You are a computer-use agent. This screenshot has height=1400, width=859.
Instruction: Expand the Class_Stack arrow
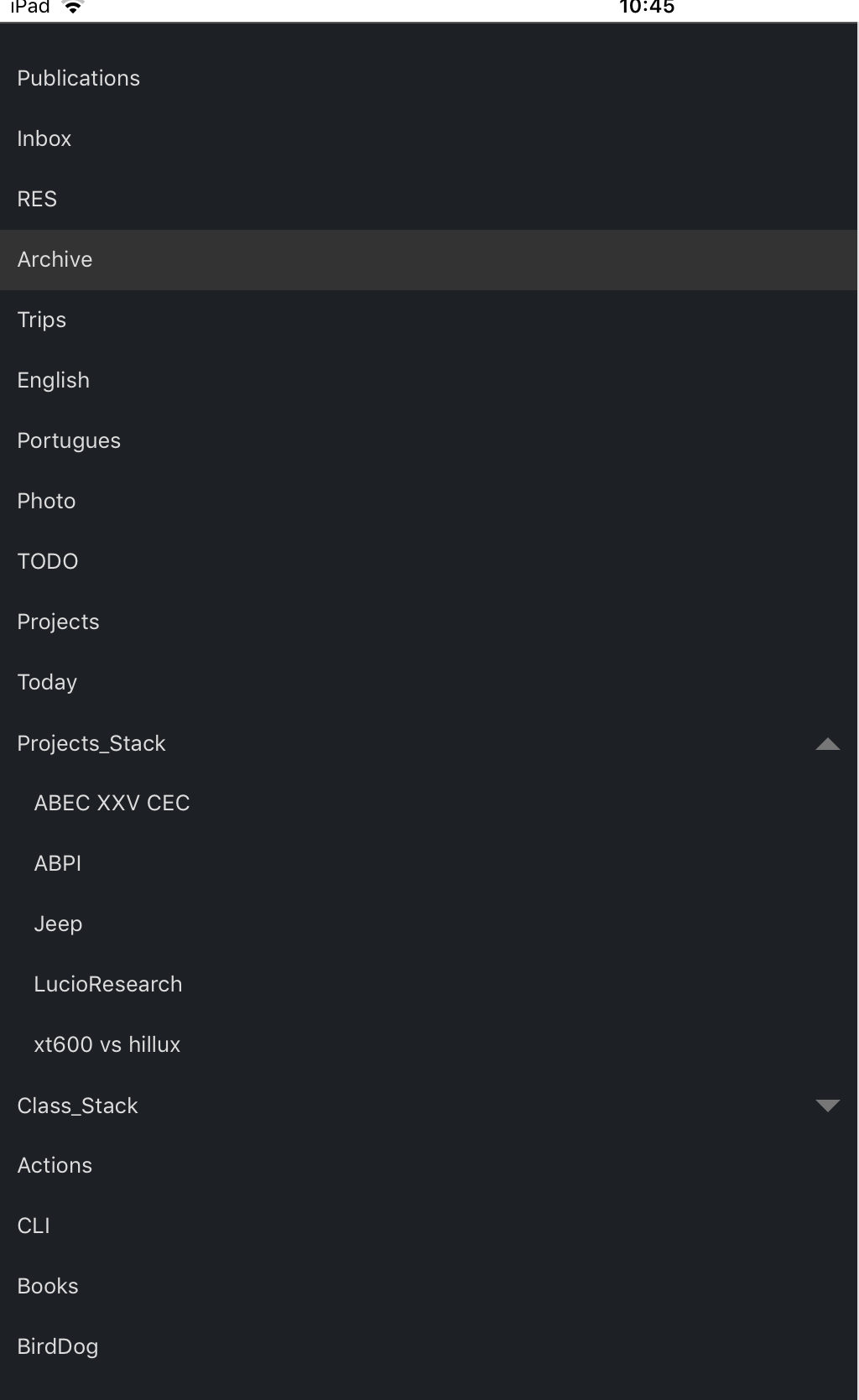click(827, 1106)
